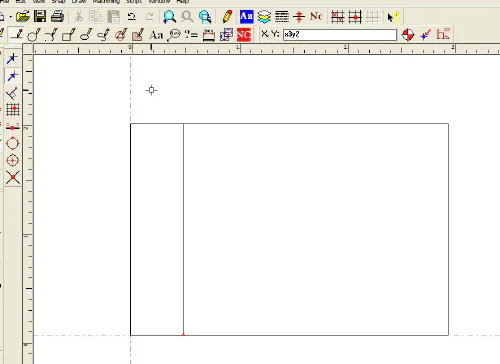Select the draw line tool
The width and height of the screenshot is (500, 364).
[17, 35]
